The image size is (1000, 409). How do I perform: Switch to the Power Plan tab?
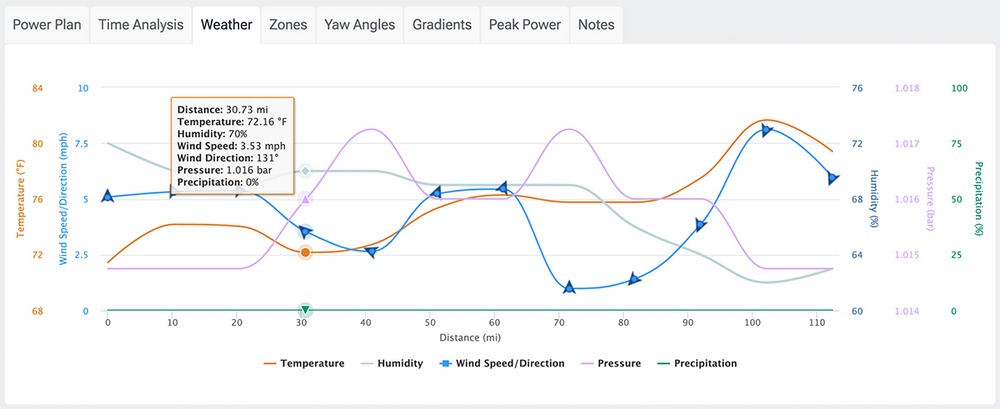point(46,25)
